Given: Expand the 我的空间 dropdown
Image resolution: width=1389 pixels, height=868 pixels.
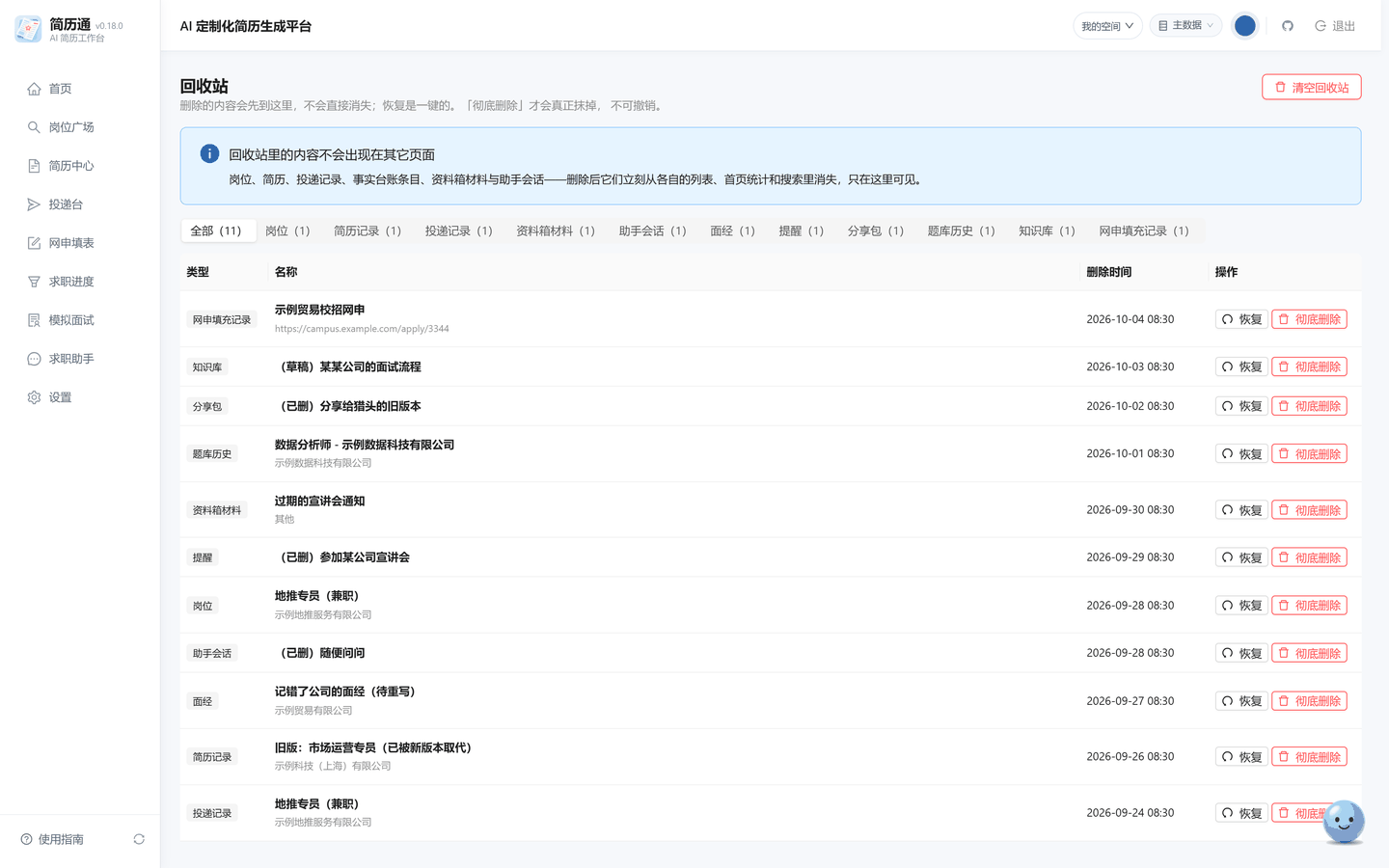Looking at the screenshot, I should tap(1107, 26).
